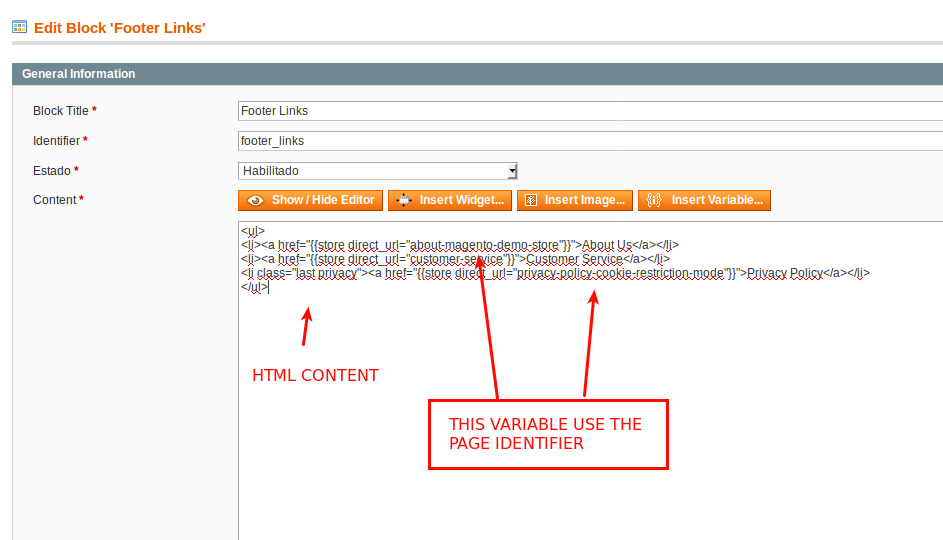This screenshot has height=540, width=943.
Task: Focus the Block Title field containing Footer Links
Action: (590, 111)
